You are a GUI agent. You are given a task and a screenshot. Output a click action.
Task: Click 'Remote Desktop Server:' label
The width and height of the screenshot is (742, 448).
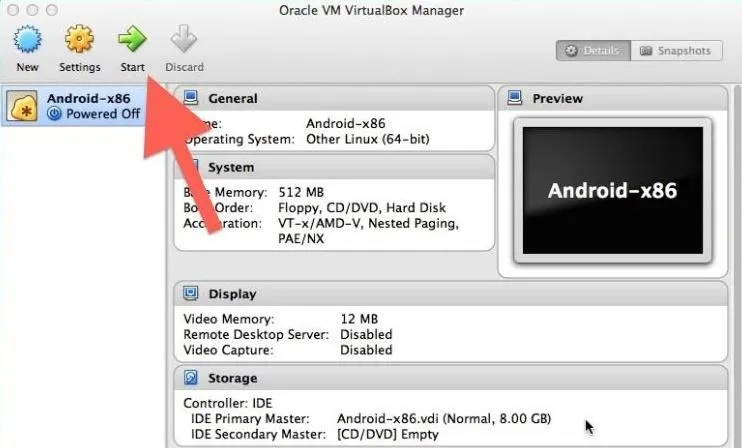256,334
